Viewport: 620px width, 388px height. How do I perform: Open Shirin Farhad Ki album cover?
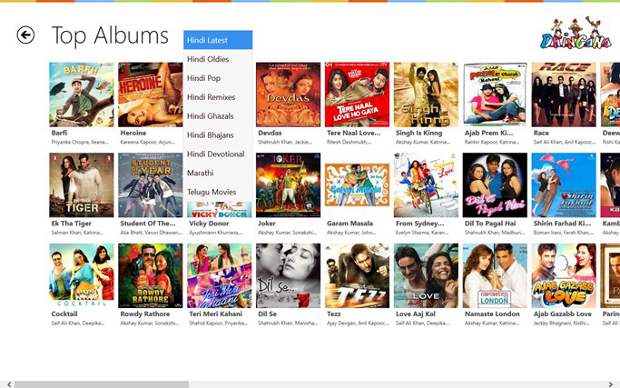[x=564, y=185]
